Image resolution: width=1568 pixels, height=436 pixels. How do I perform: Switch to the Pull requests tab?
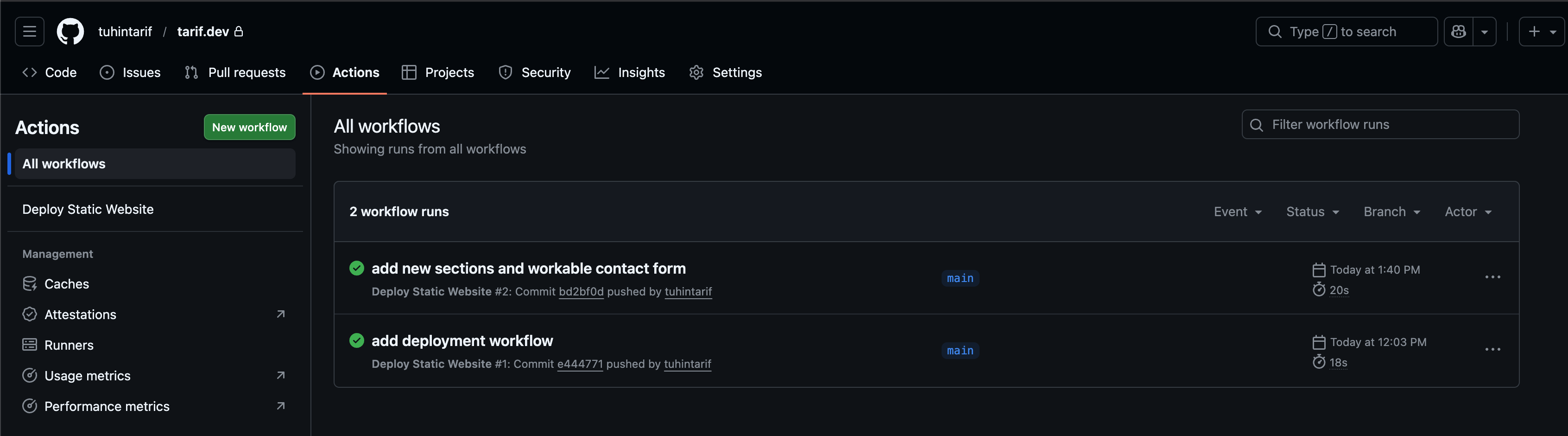click(x=235, y=72)
